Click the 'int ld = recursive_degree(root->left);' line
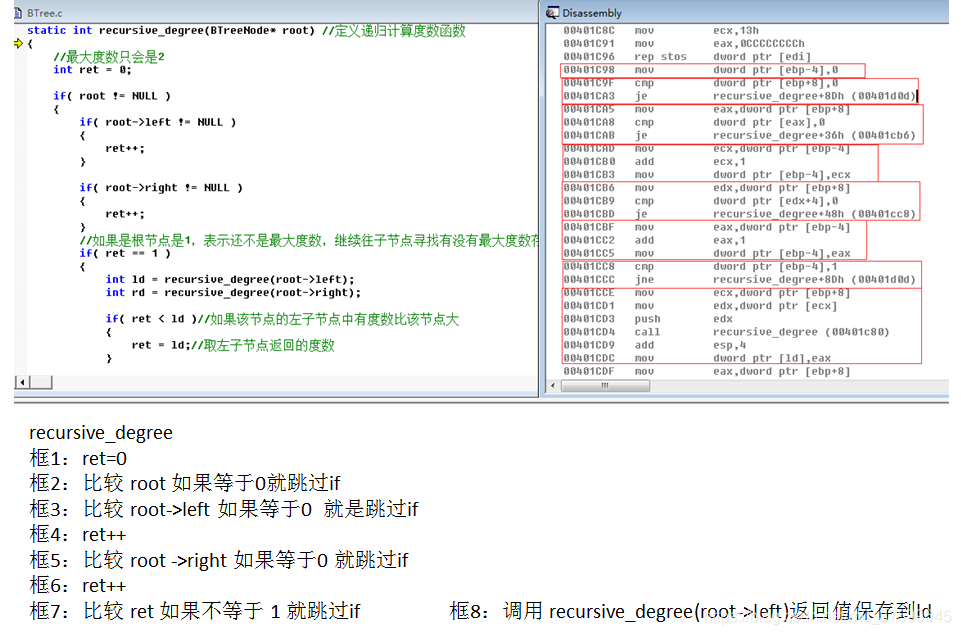The height and width of the screenshot is (635, 961). pyautogui.click(x=230, y=279)
